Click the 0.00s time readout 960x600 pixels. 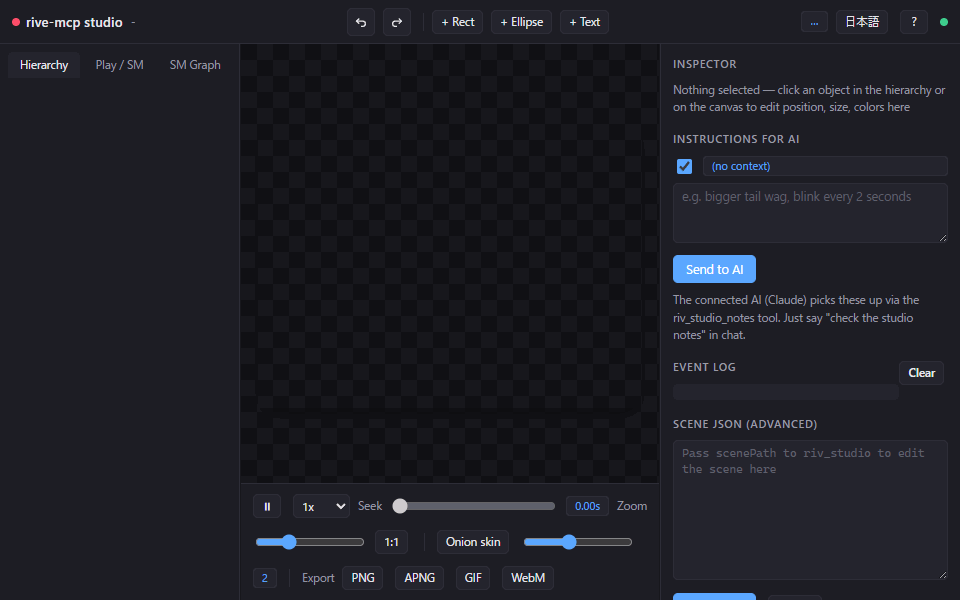click(x=587, y=506)
